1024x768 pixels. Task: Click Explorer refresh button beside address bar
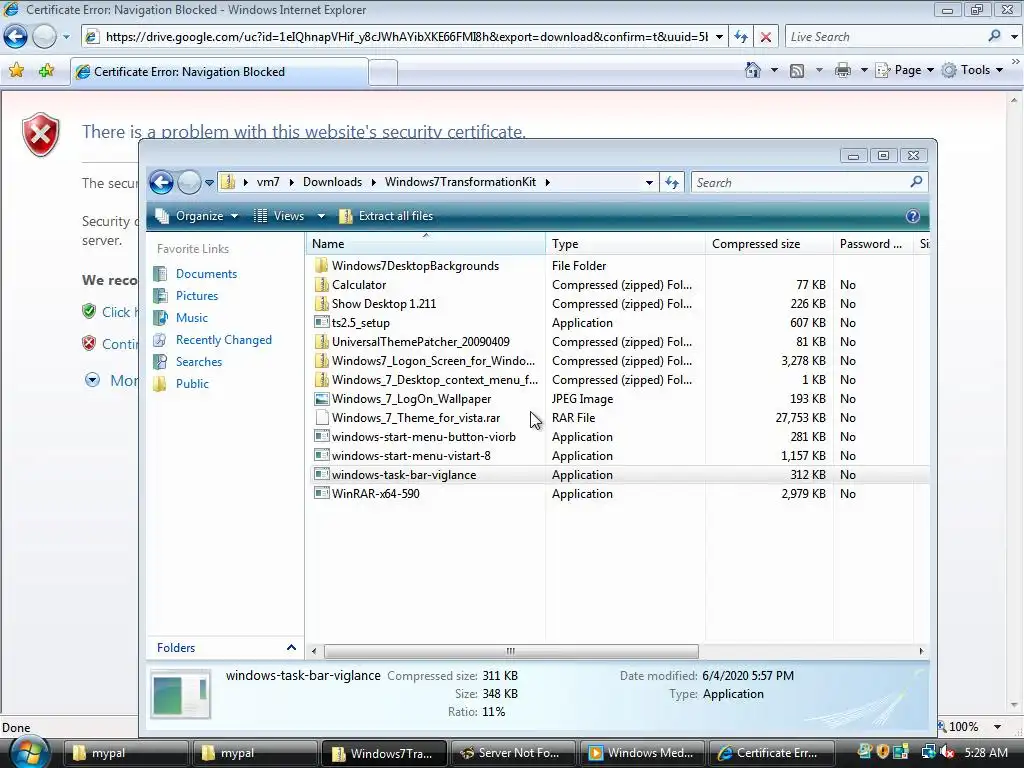672,182
